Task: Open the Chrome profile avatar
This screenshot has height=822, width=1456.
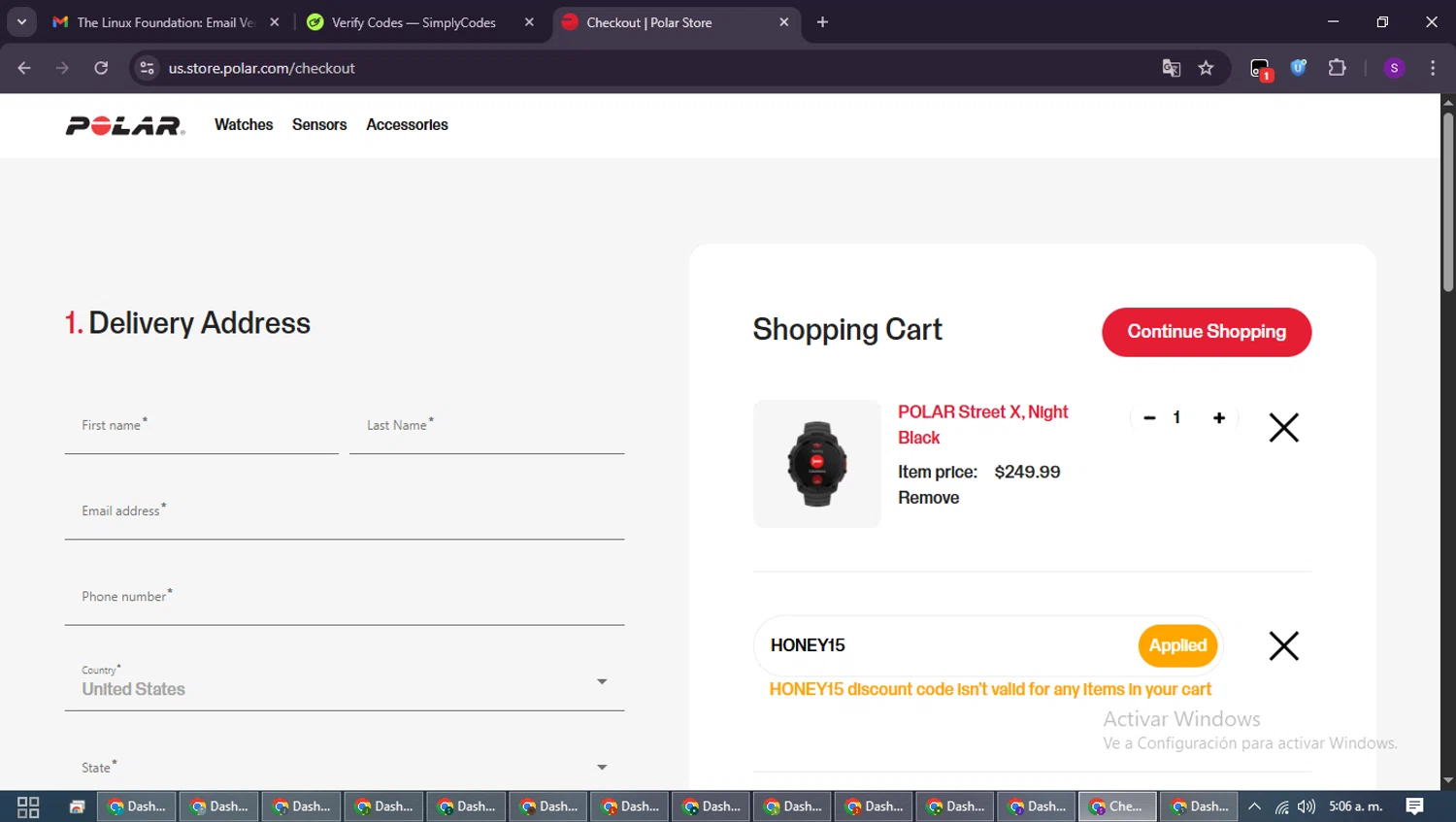Action: (x=1394, y=68)
